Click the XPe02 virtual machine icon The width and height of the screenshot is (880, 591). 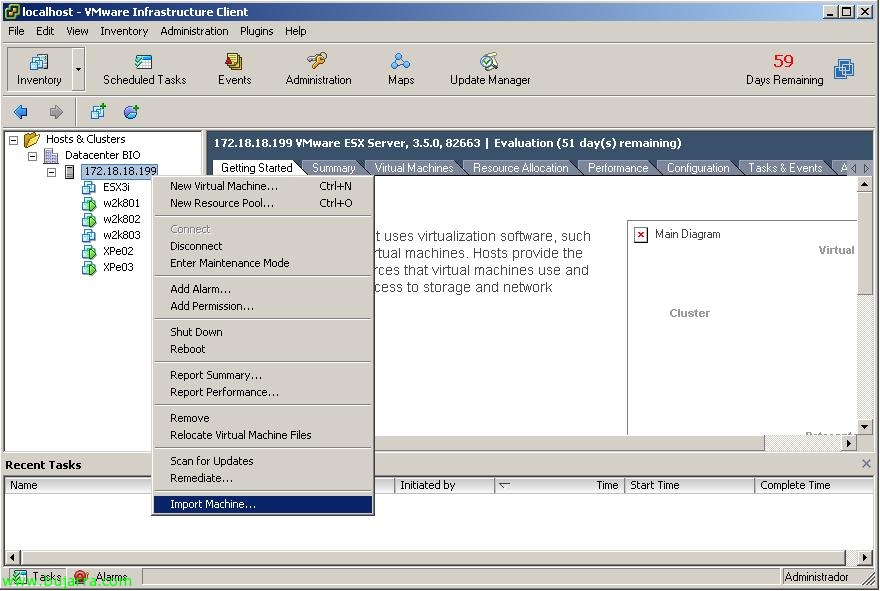click(89, 251)
